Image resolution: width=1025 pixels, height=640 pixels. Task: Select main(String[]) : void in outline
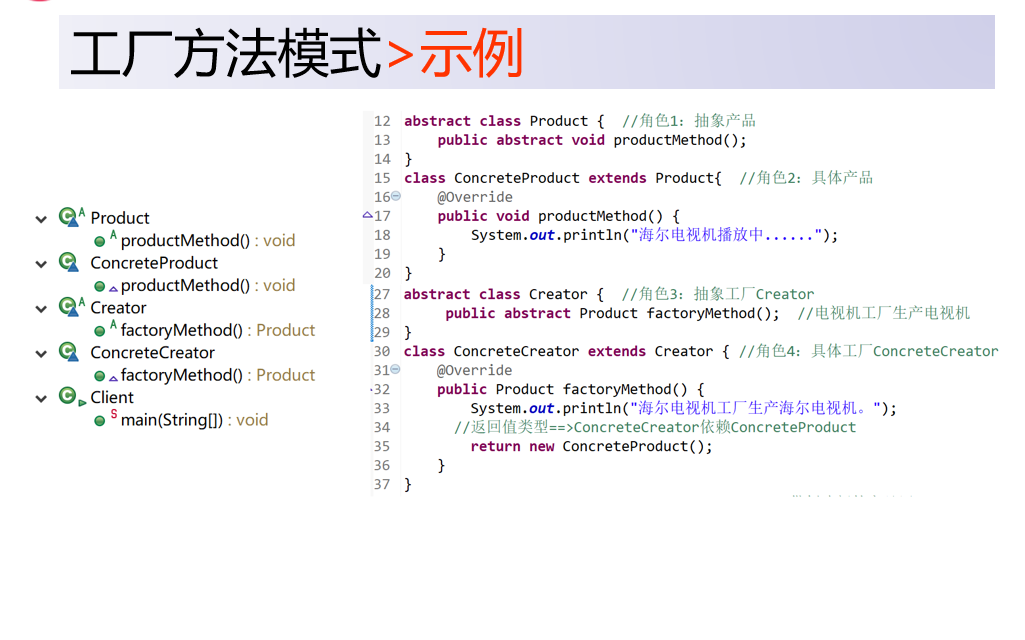coord(194,420)
